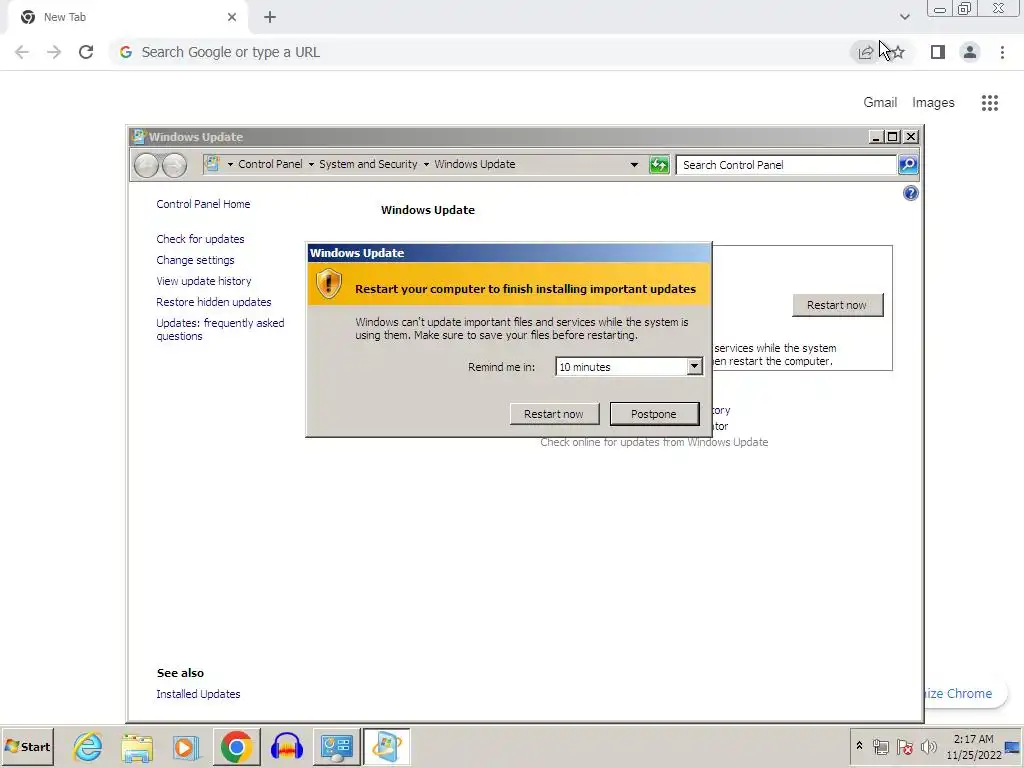Click the Control Panel forward button
Screen dimensions: 1024x768
pyautogui.click(x=174, y=165)
